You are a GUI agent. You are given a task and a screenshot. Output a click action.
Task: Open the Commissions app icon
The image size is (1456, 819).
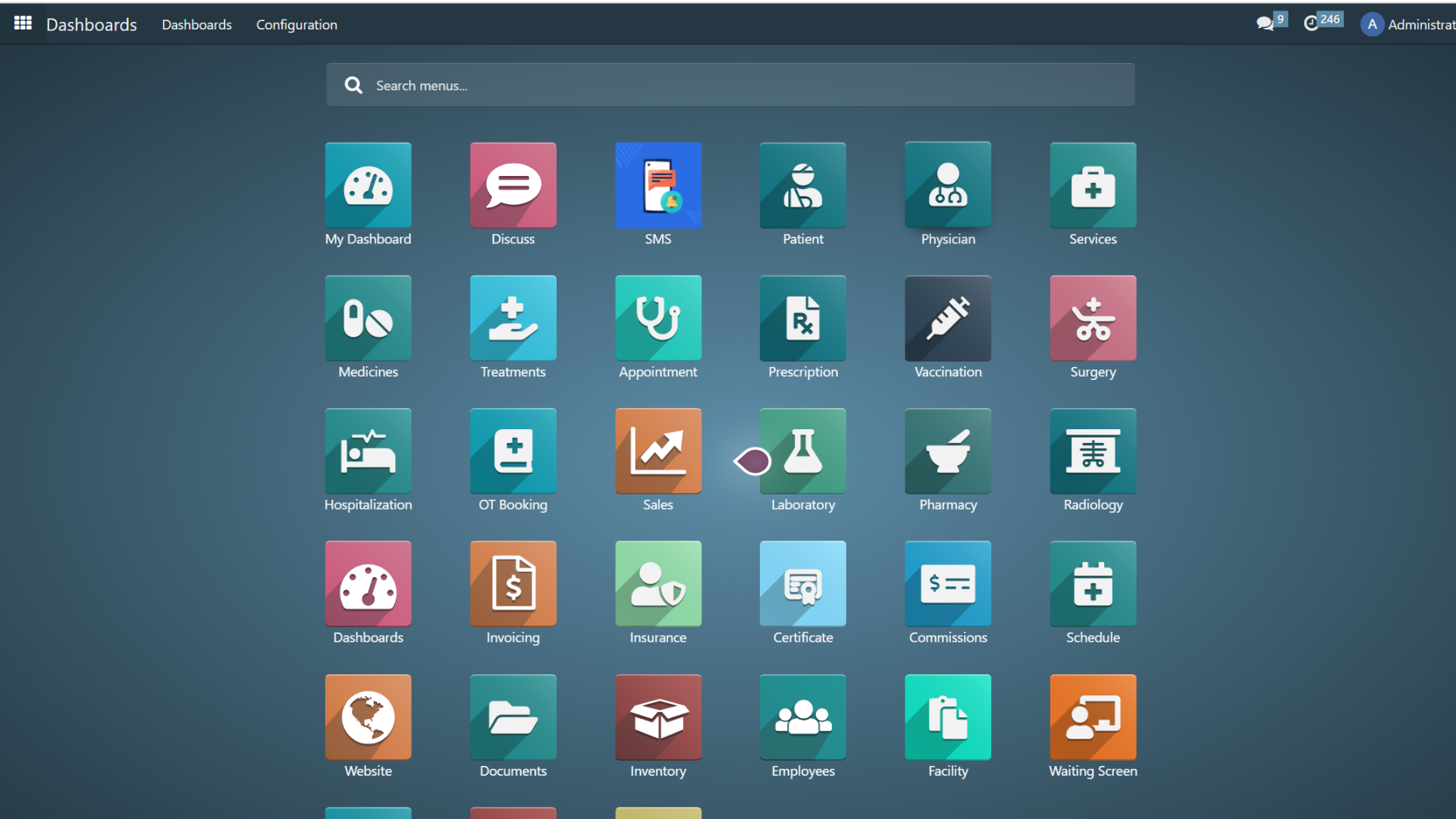(x=947, y=584)
